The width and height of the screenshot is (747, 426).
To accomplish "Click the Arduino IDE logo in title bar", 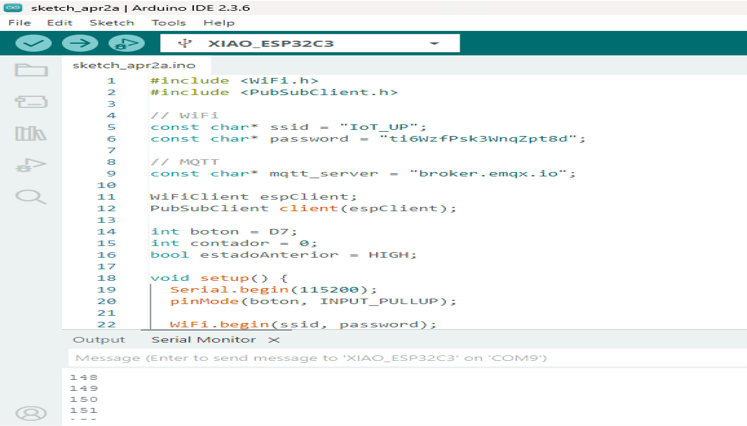I will 13,8.
